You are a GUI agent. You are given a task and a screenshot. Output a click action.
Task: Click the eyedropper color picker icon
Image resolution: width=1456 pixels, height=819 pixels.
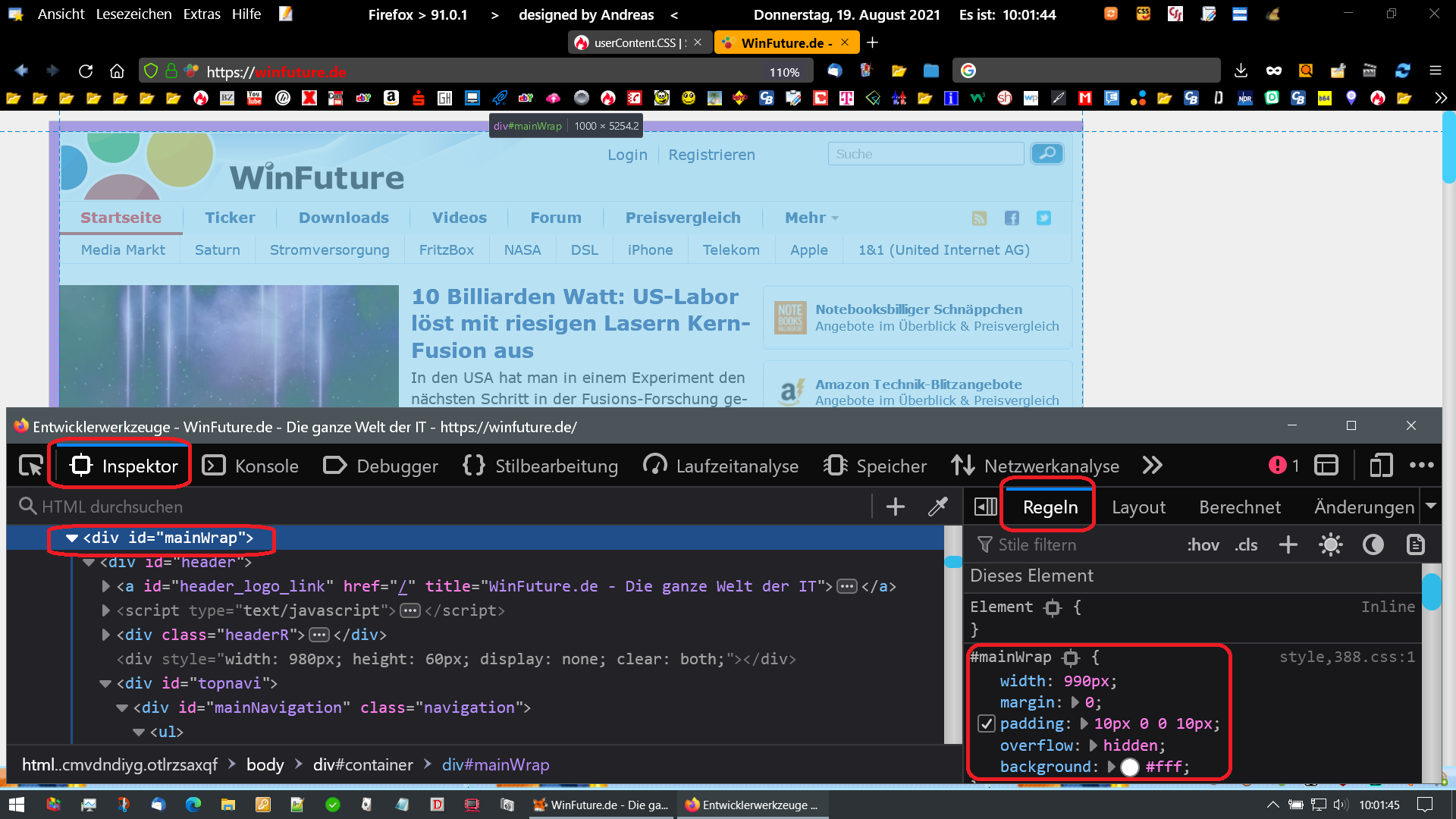point(938,507)
